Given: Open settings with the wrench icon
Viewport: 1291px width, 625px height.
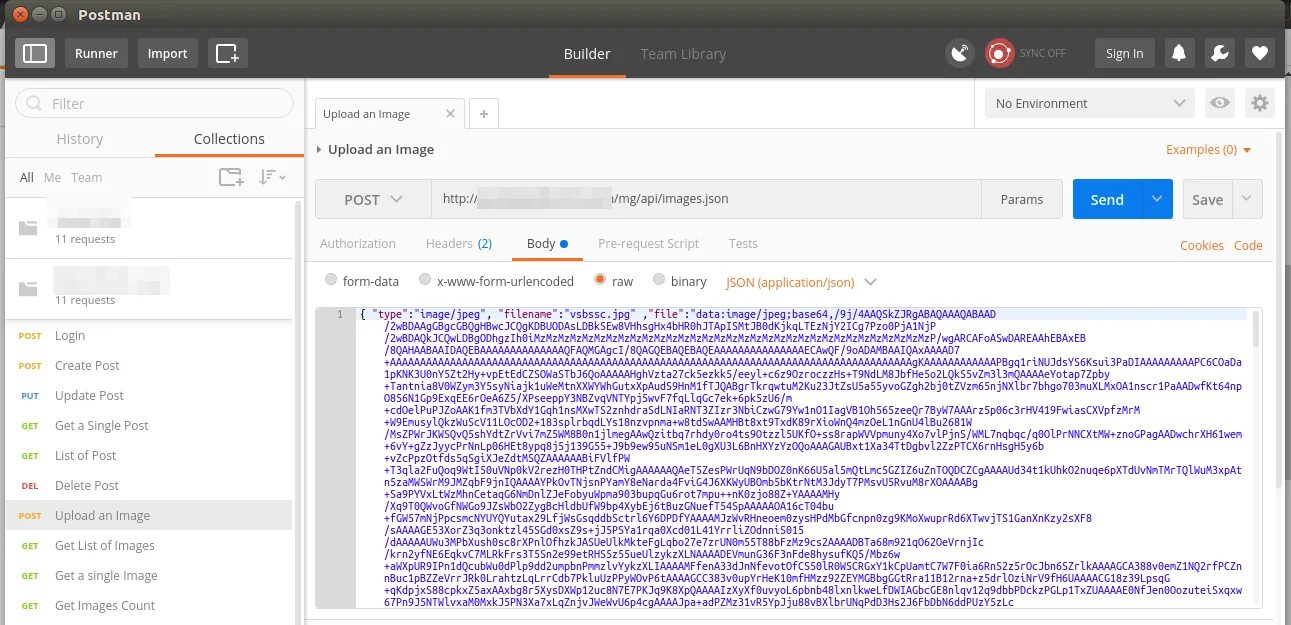Looking at the screenshot, I should 1220,53.
